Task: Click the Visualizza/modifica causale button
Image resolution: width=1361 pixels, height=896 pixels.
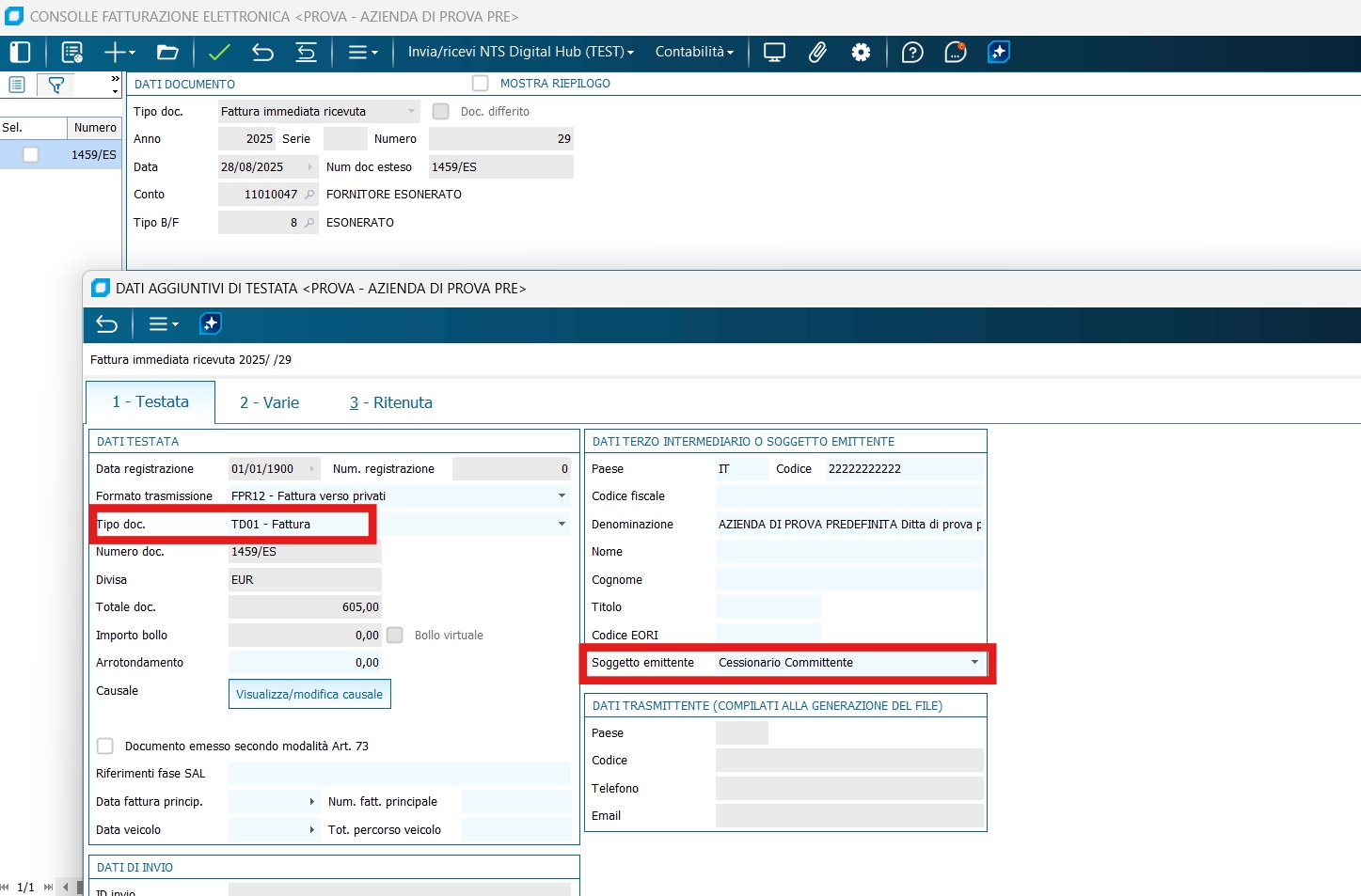Action: (x=309, y=695)
